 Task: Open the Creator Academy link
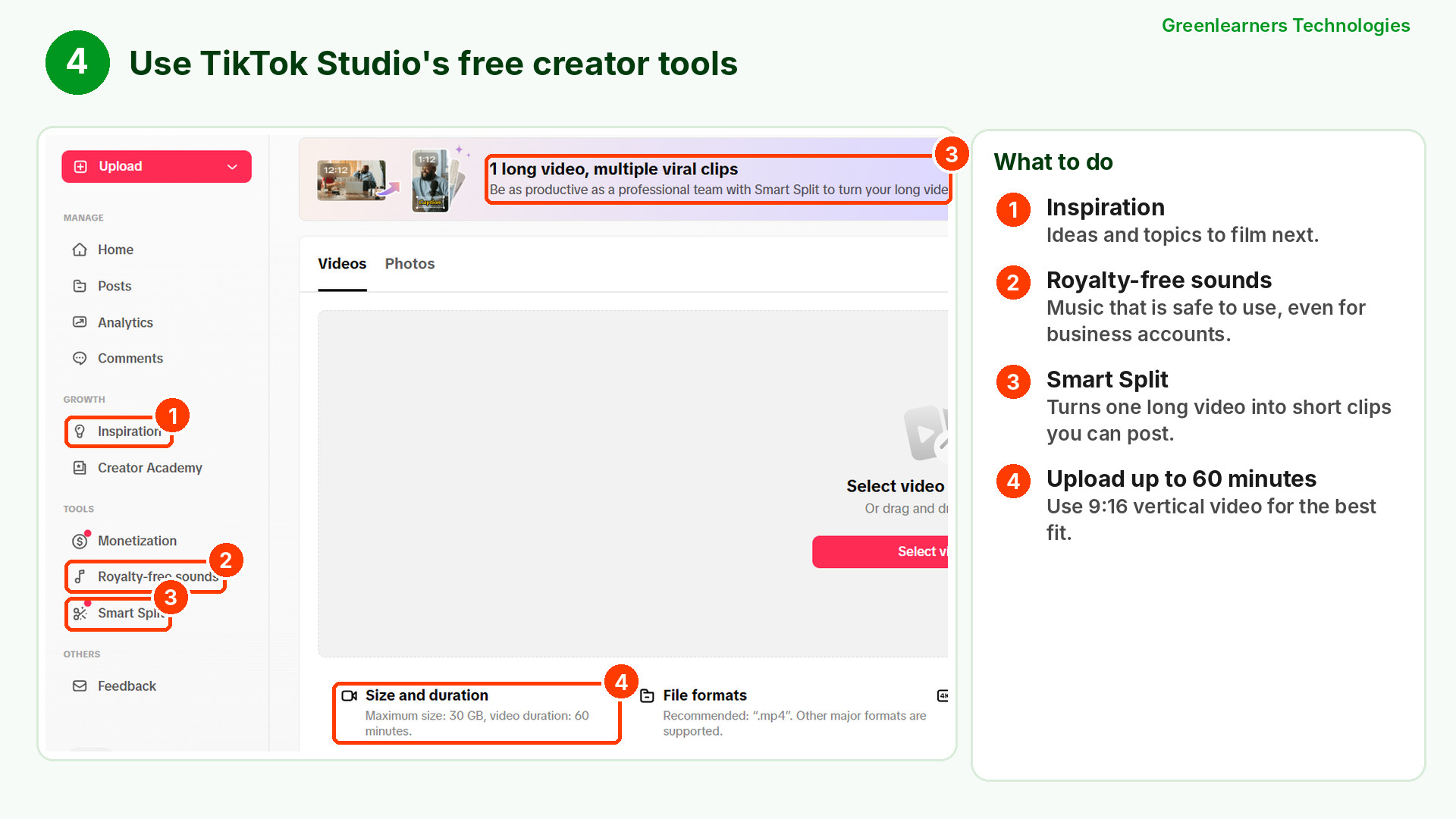coord(150,468)
